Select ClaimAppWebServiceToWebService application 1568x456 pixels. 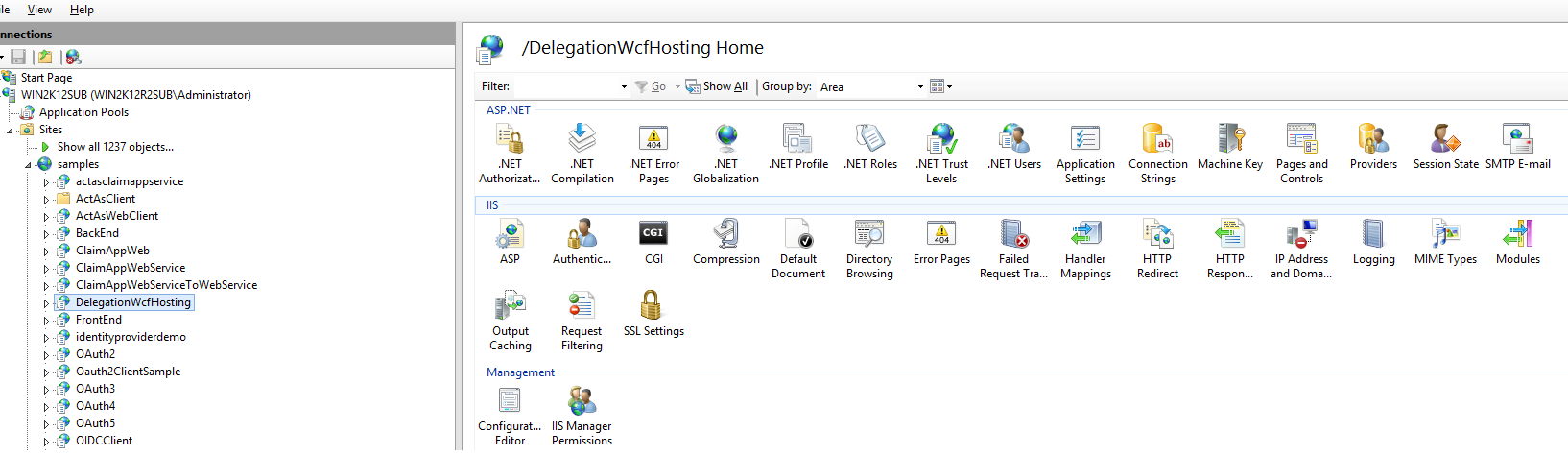click(166, 285)
